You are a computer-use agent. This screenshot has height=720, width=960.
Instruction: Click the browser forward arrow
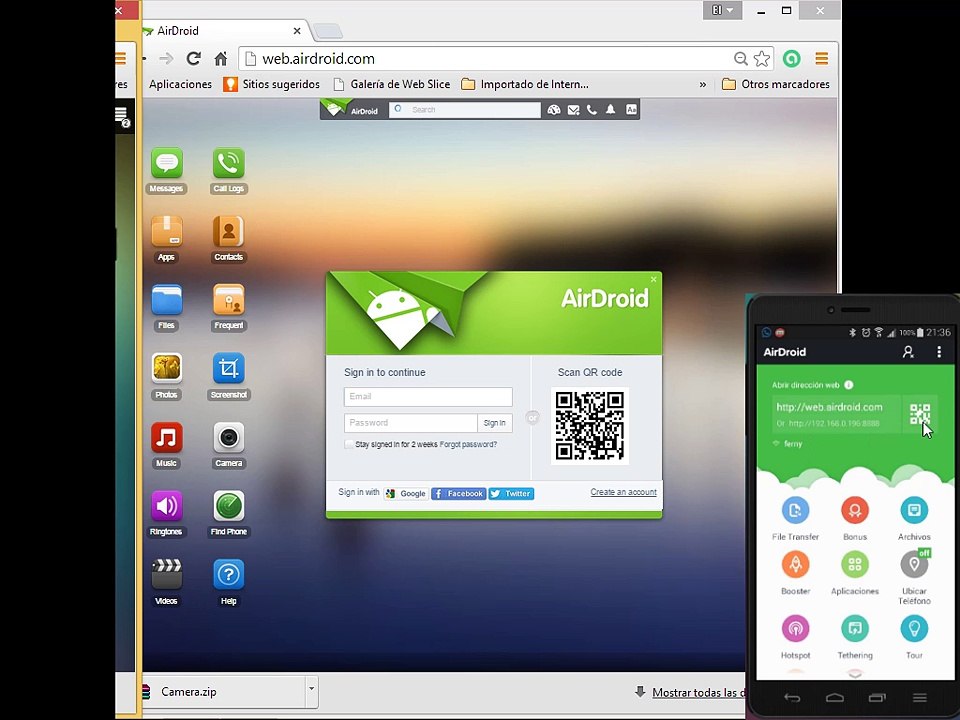click(166, 59)
